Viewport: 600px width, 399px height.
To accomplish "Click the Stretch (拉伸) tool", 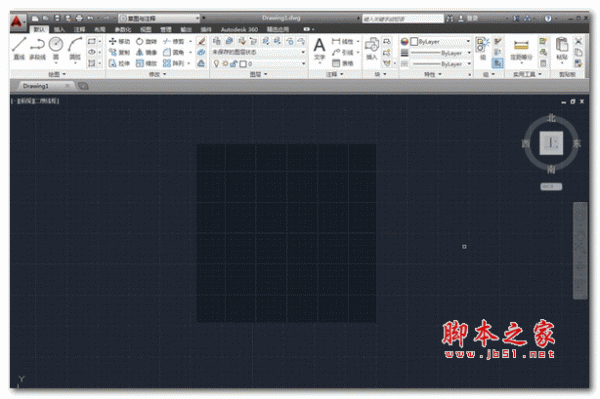I will [x=119, y=64].
